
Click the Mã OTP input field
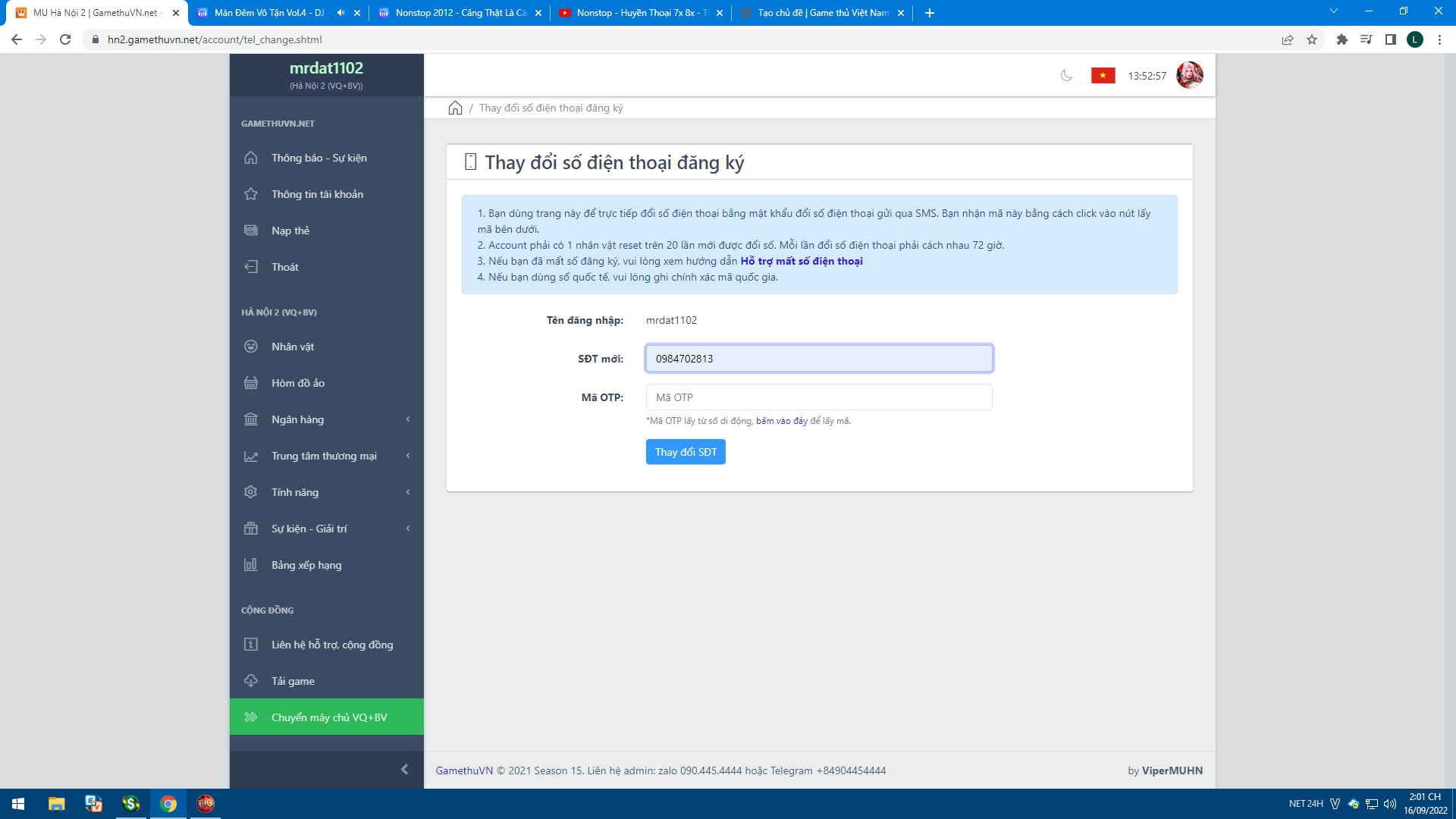(x=819, y=397)
